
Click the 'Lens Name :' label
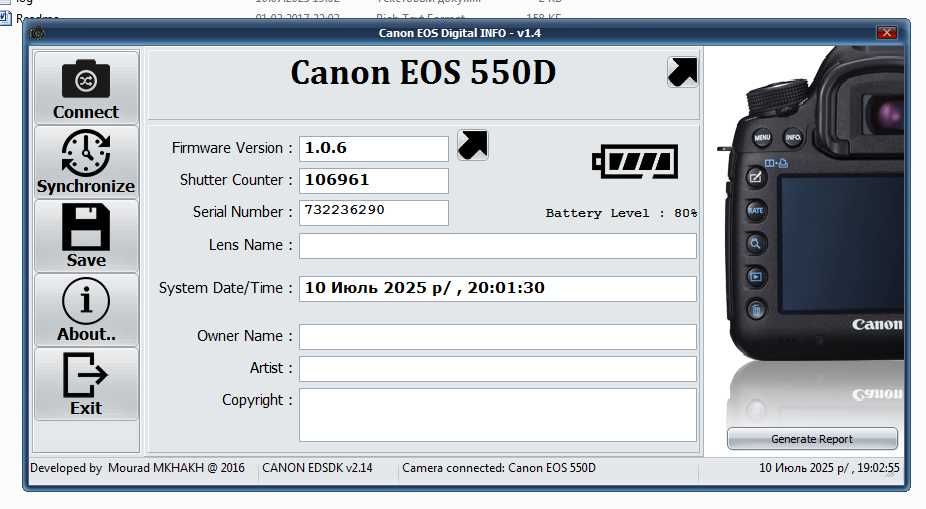click(250, 245)
